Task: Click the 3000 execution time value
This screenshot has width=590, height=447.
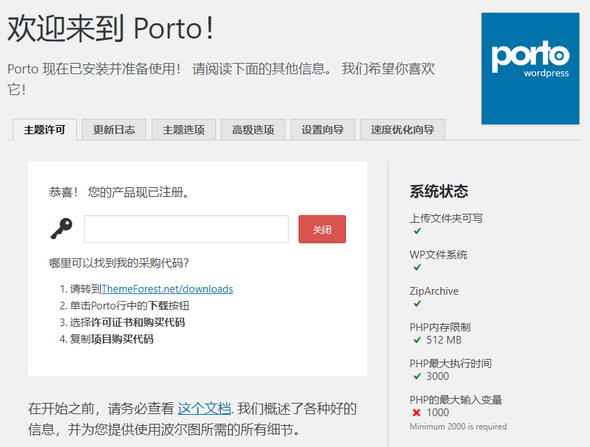Action: 438,376
